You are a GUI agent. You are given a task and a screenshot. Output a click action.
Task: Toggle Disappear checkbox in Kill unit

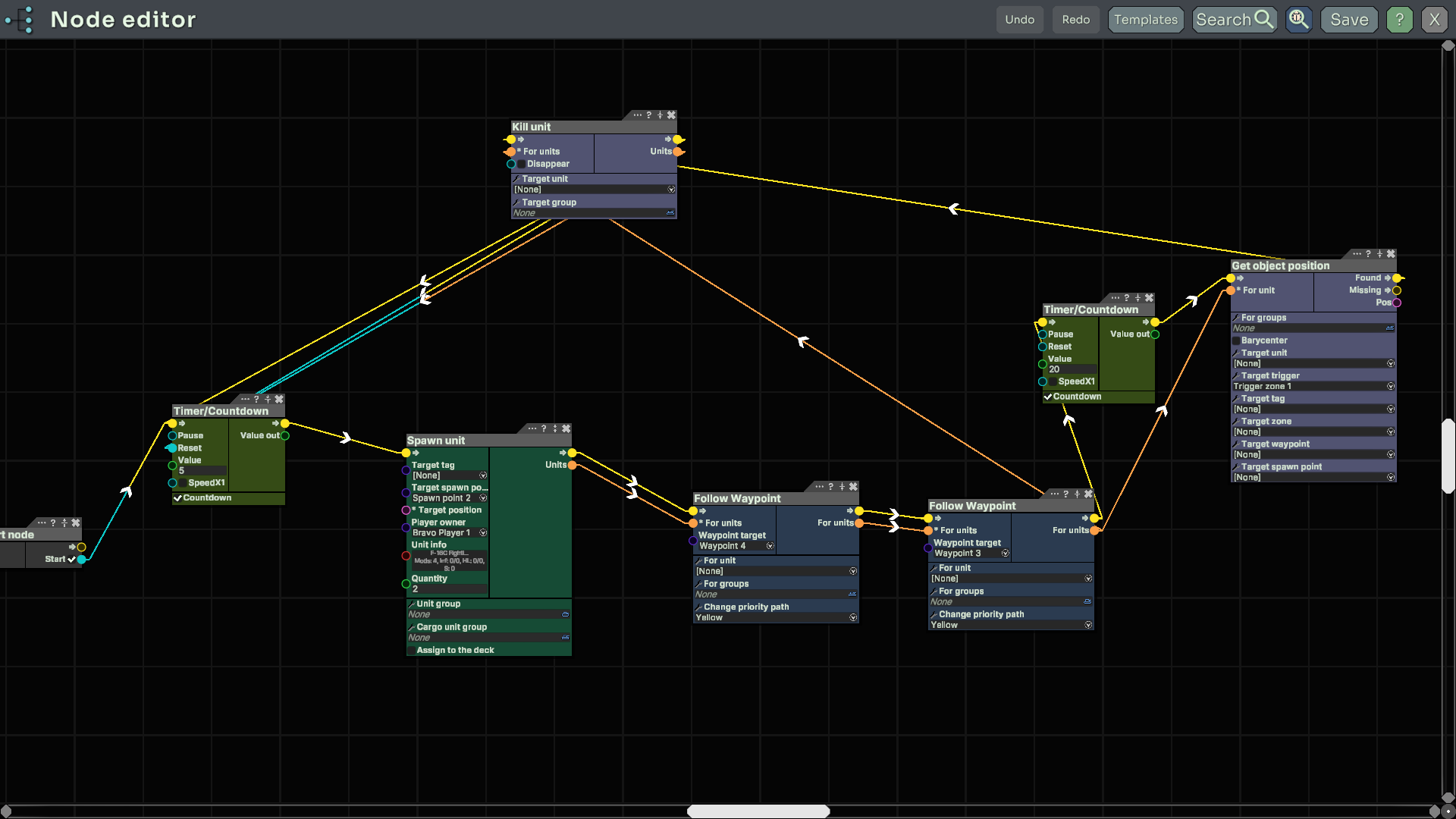point(521,164)
